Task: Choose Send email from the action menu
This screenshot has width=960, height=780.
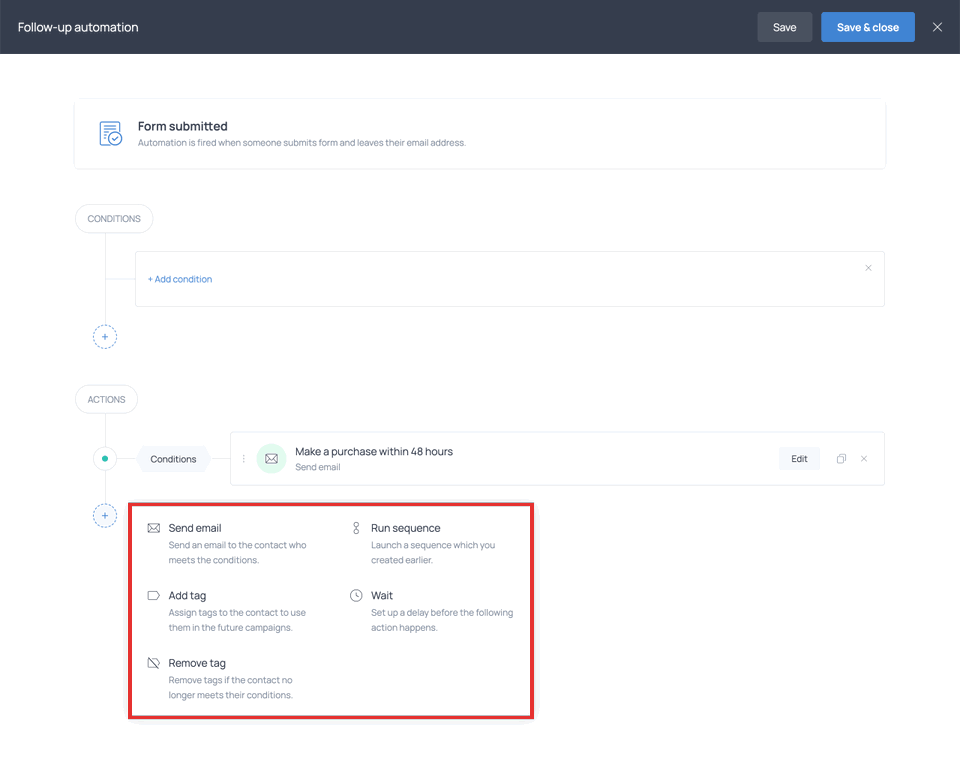Action: [195, 528]
